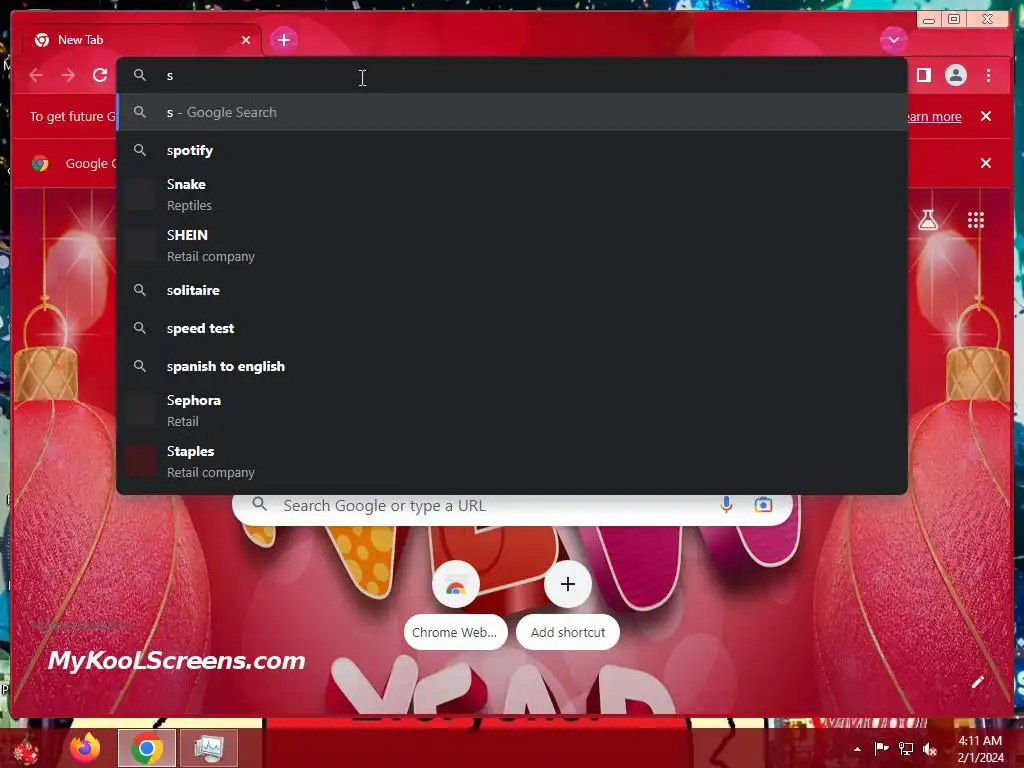Click the 'Add shortcut' label
This screenshot has width=1024, height=768.
point(568,632)
